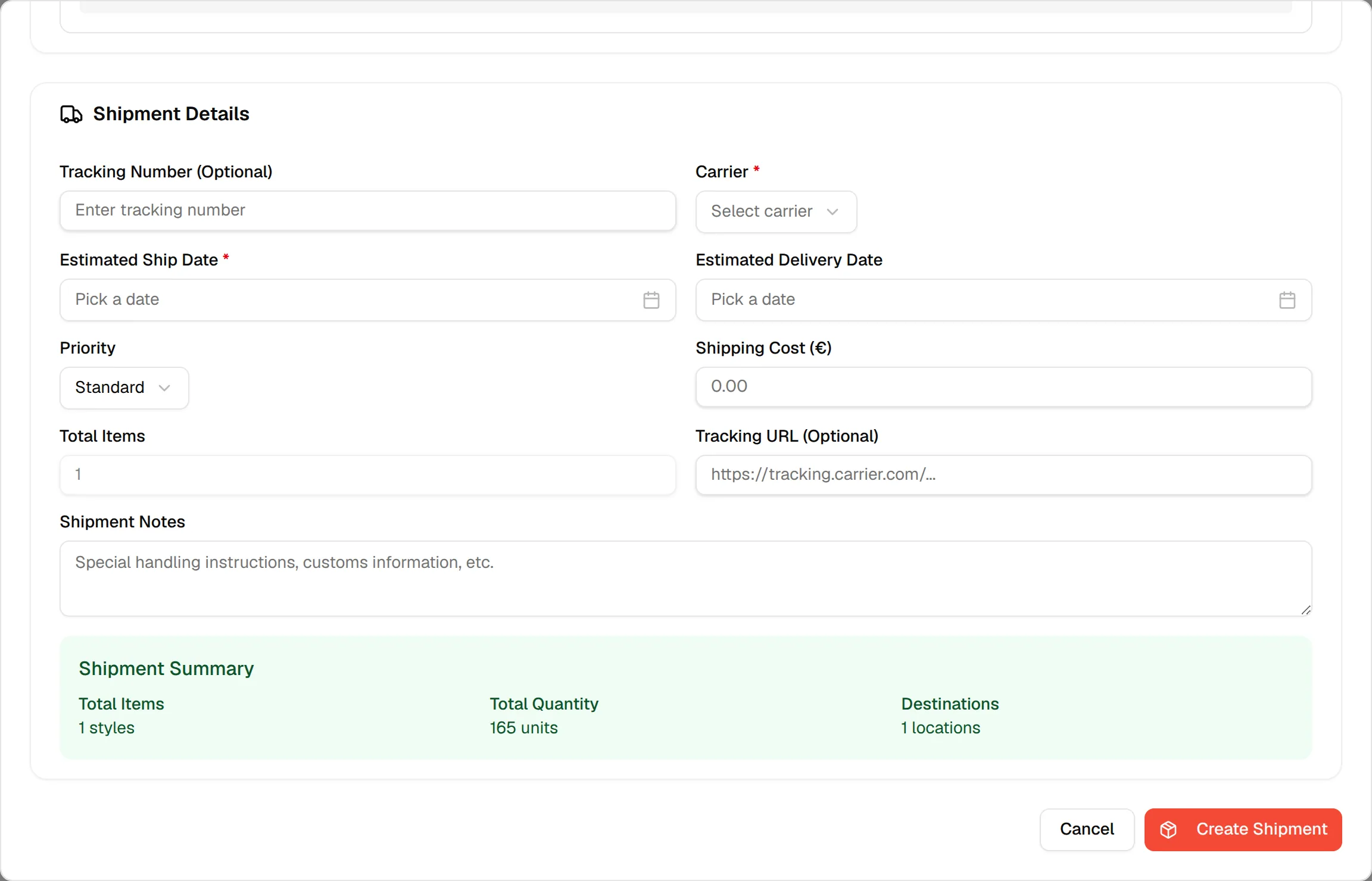Click the Shipment Summary heading
Image resolution: width=1372 pixels, height=881 pixels.
point(166,668)
